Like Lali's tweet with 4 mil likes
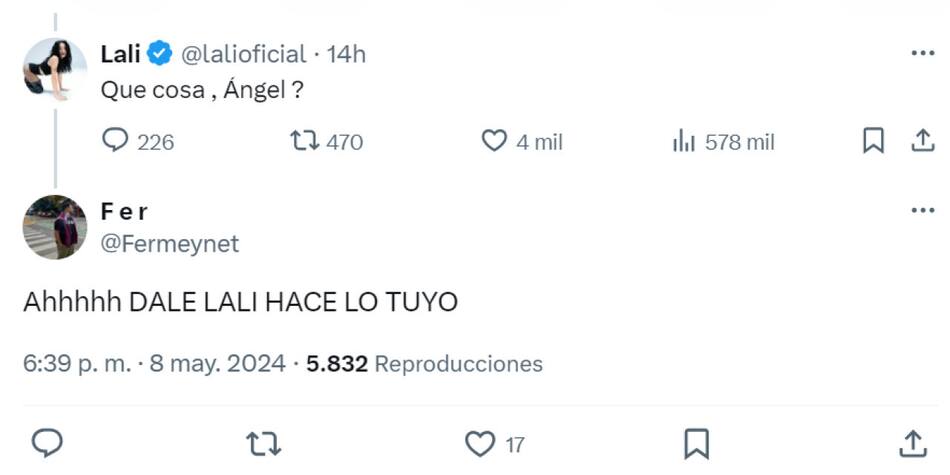Viewport: 950px width, 475px height. pyautogui.click(x=494, y=142)
